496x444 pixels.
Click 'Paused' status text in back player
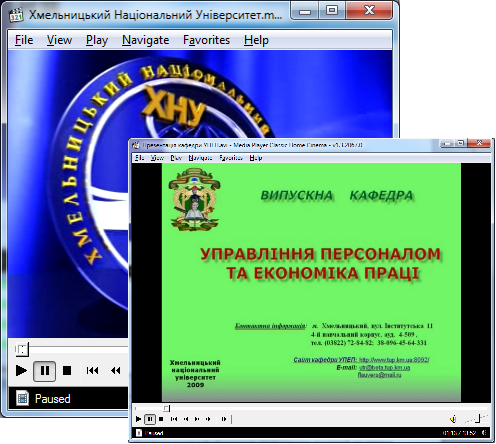[53, 399]
